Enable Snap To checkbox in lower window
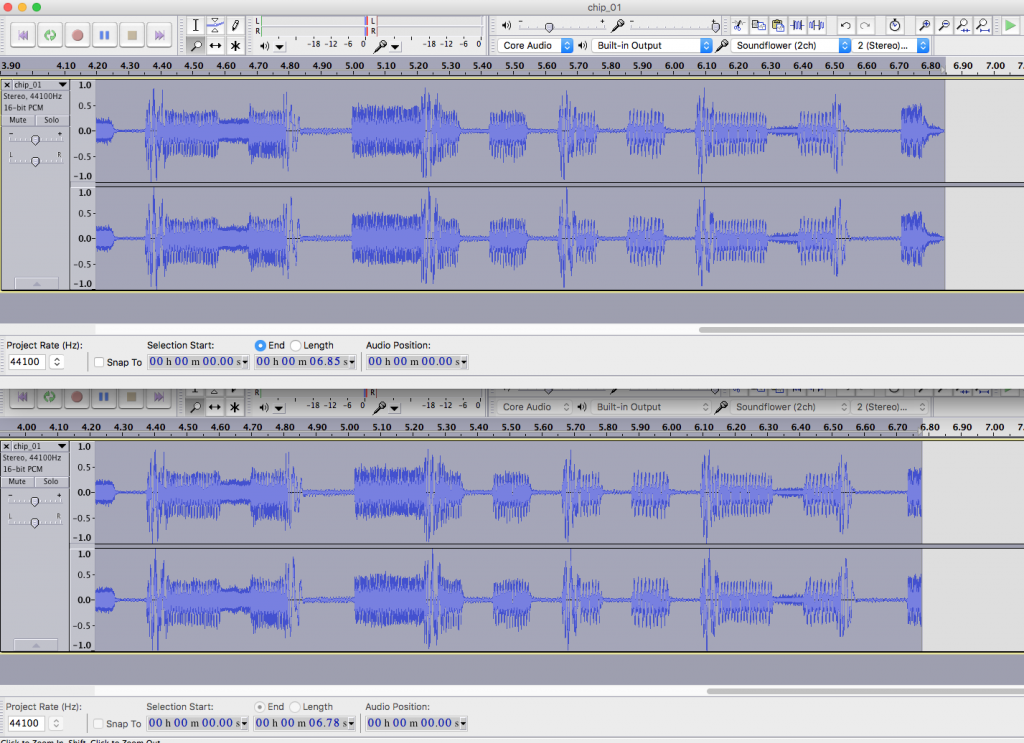Image resolution: width=1024 pixels, height=743 pixels. tap(99, 723)
